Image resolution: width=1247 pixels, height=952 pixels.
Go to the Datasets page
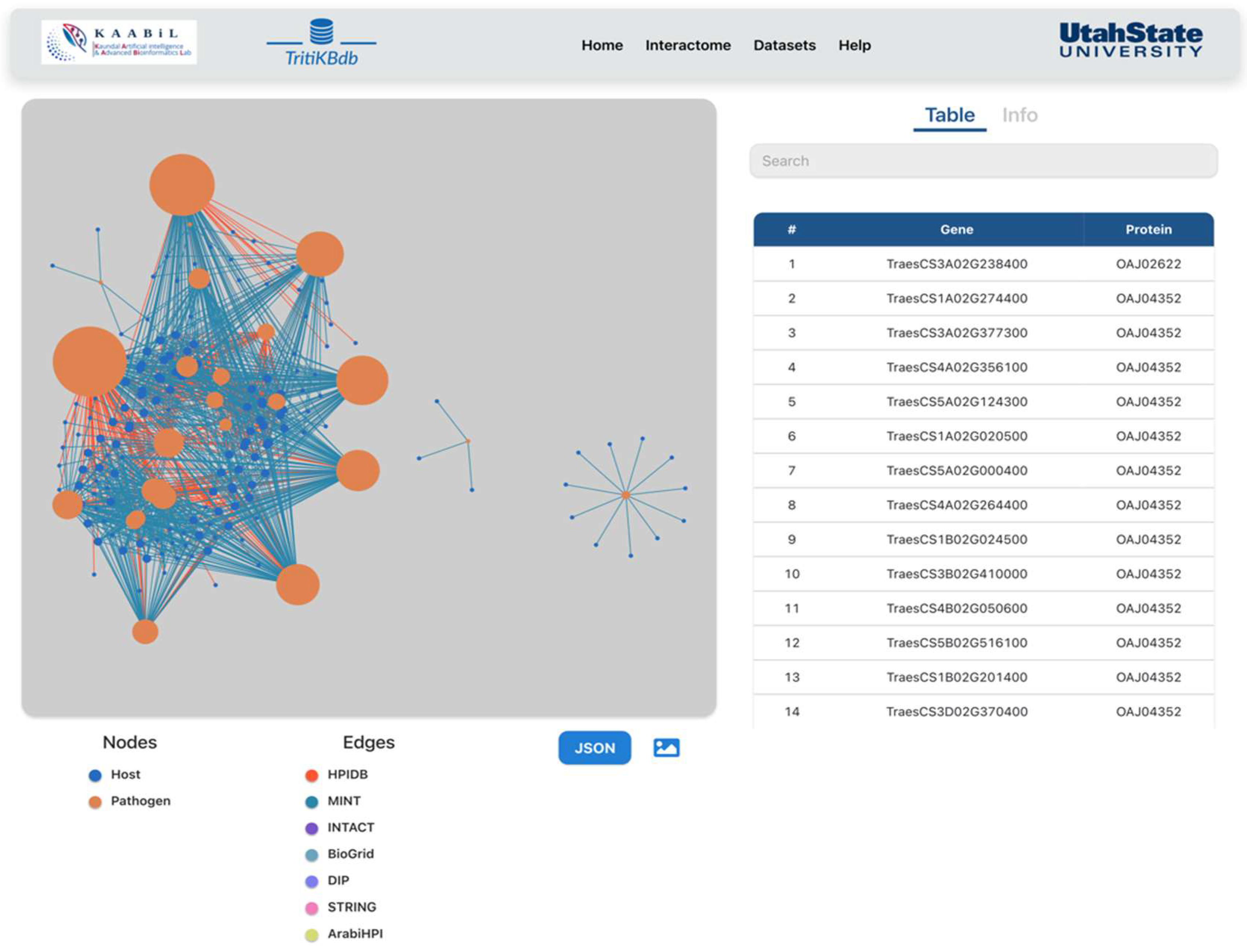click(x=784, y=45)
